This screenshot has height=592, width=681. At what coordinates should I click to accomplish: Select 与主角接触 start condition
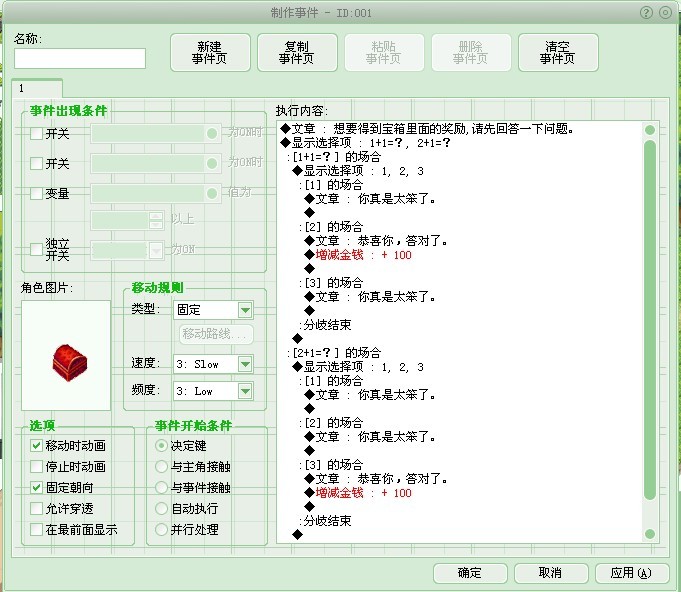click(x=161, y=466)
